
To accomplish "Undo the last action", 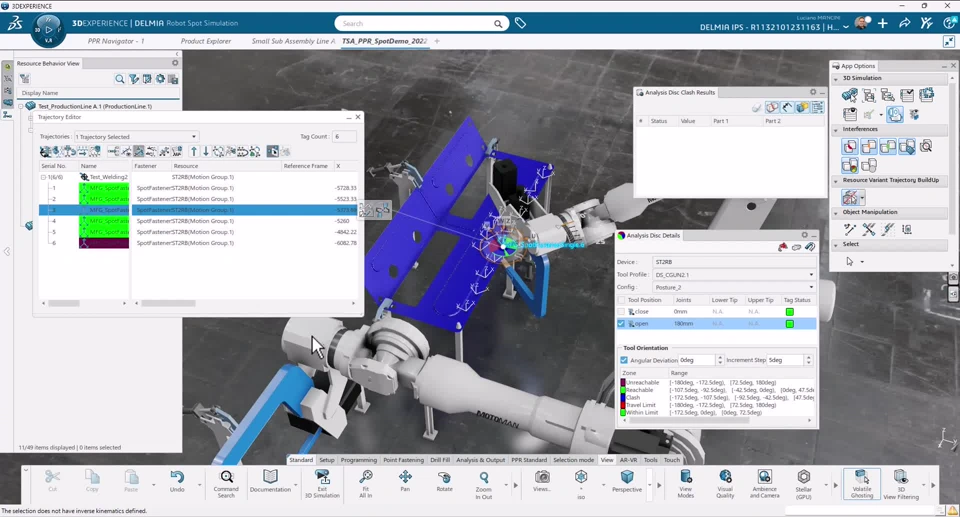I will pyautogui.click(x=177, y=481).
